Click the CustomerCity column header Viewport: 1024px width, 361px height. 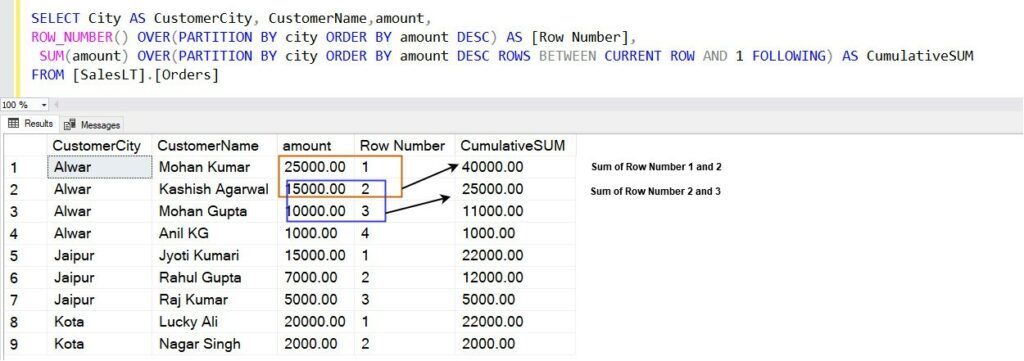point(99,146)
